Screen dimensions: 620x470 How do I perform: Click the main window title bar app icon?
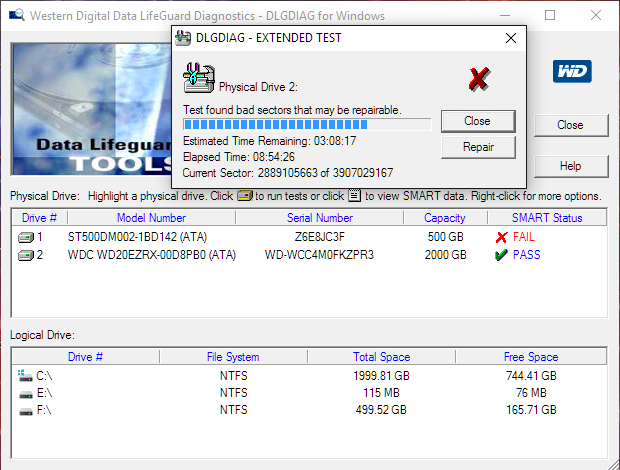[x=17, y=15]
